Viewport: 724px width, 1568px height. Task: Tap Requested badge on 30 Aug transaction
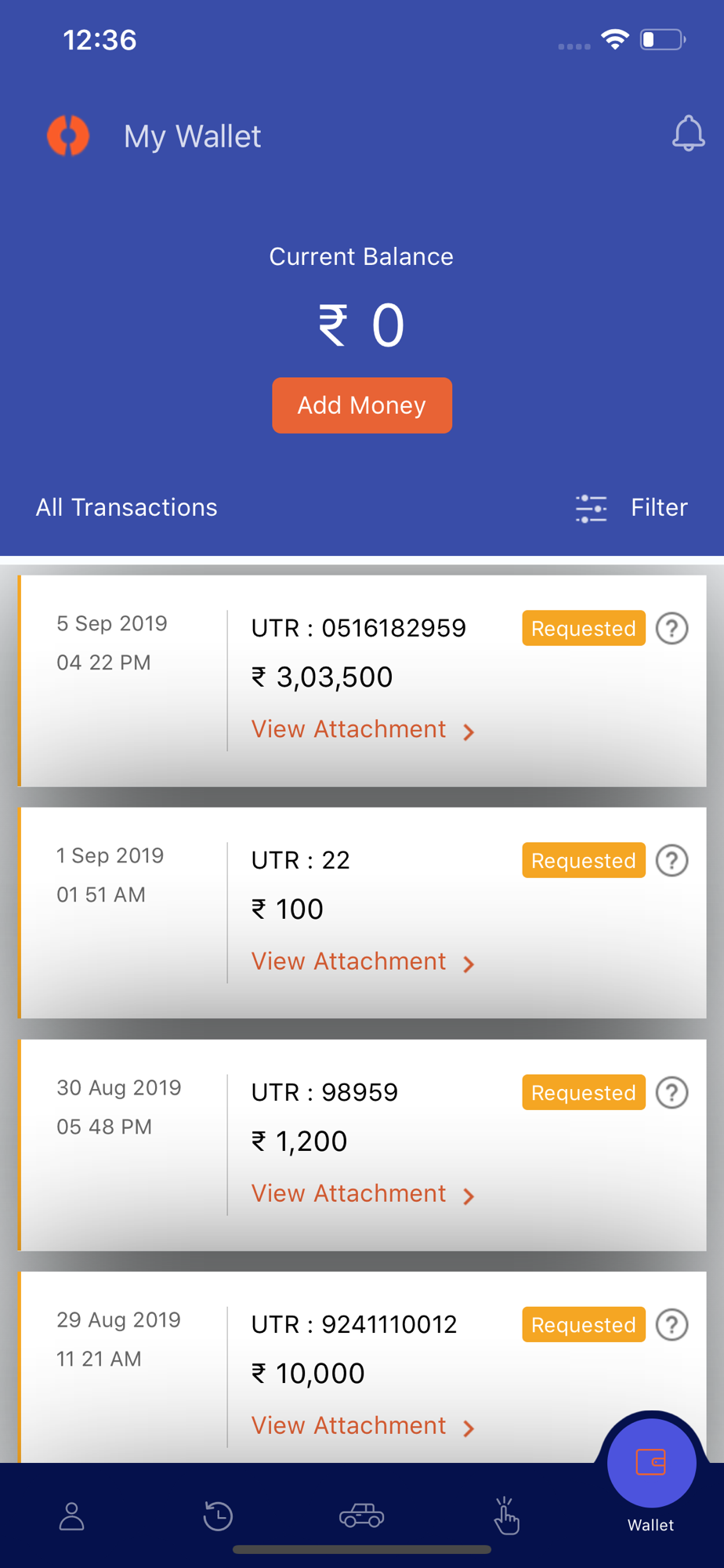point(584,1093)
